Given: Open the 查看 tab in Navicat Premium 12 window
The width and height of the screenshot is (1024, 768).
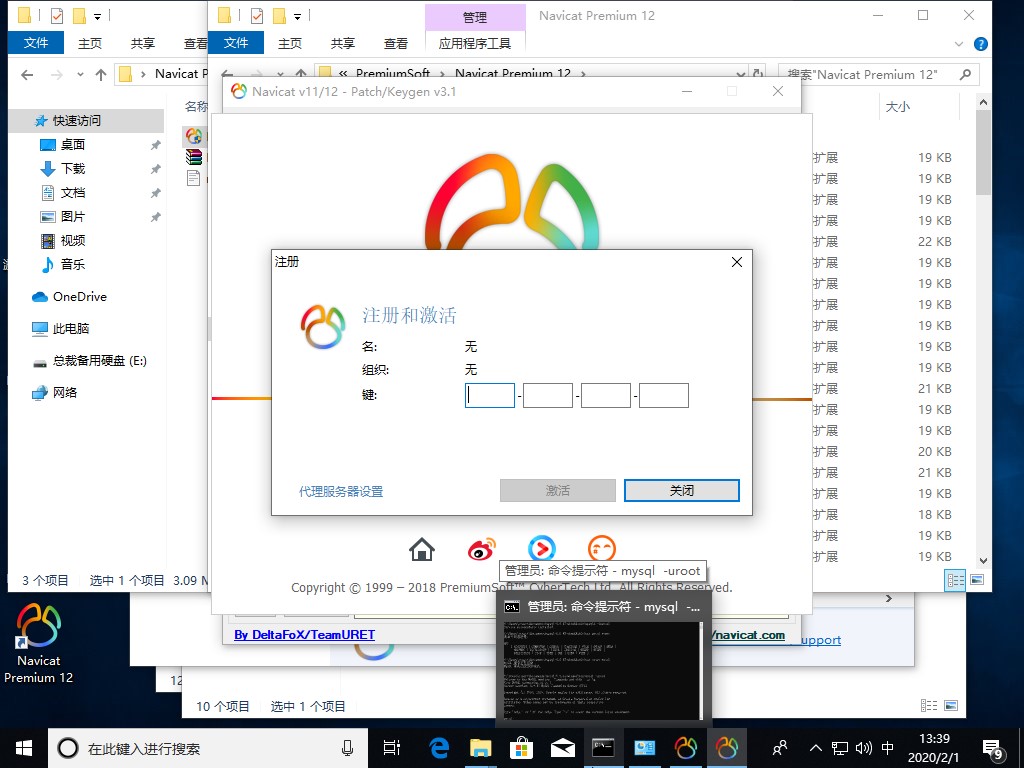Looking at the screenshot, I should (x=395, y=43).
